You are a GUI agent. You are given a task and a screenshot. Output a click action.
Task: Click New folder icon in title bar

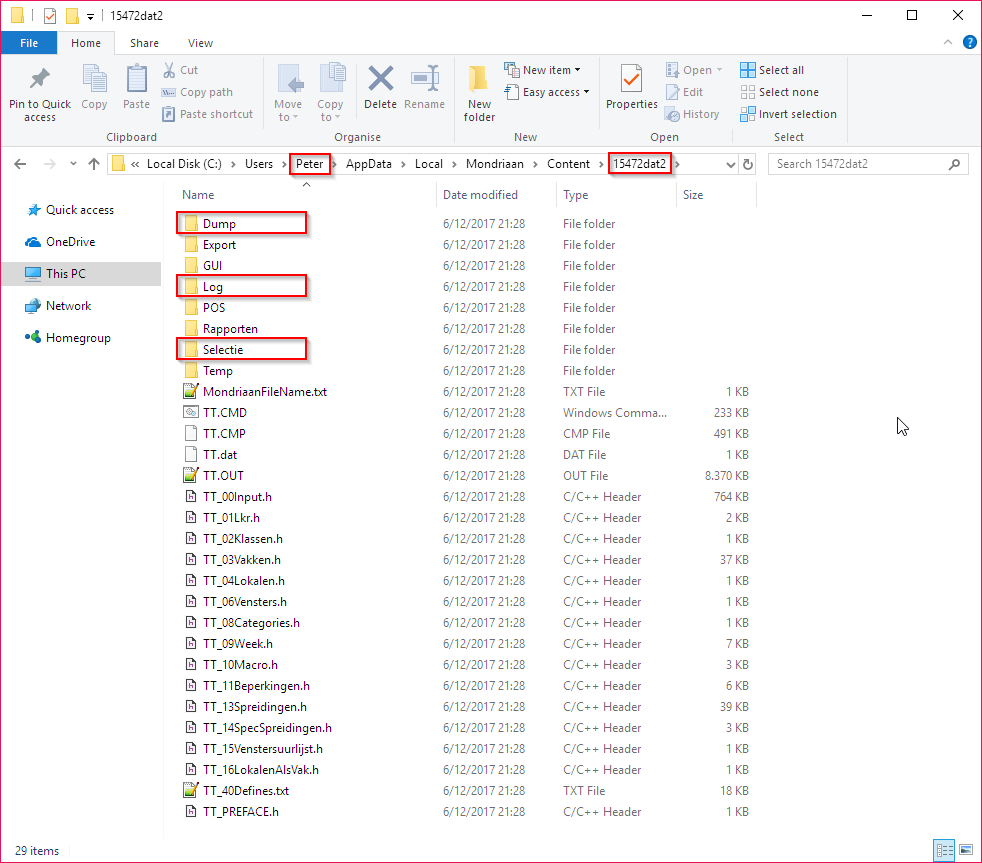pyautogui.click(x=73, y=16)
